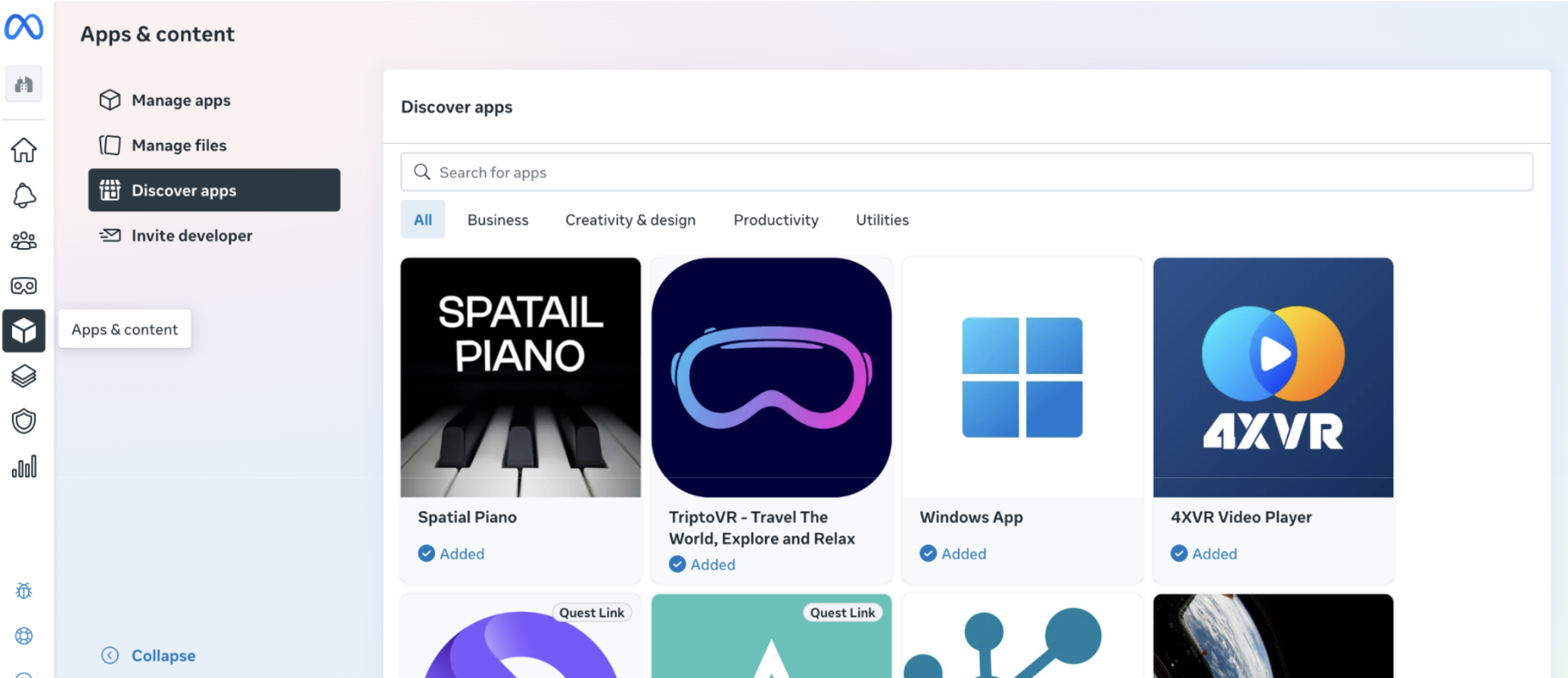This screenshot has width=1568, height=678.
Task: Select Discover apps menu item
Action: (214, 190)
